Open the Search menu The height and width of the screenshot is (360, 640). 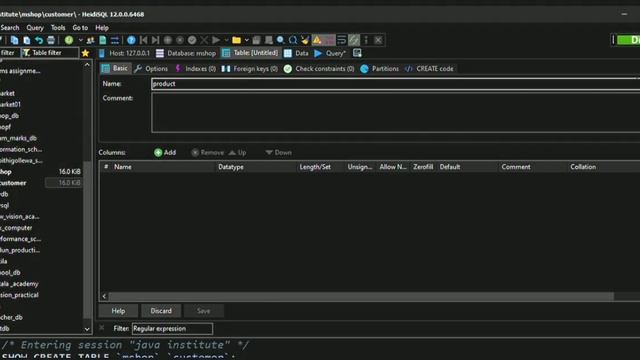coord(10,28)
